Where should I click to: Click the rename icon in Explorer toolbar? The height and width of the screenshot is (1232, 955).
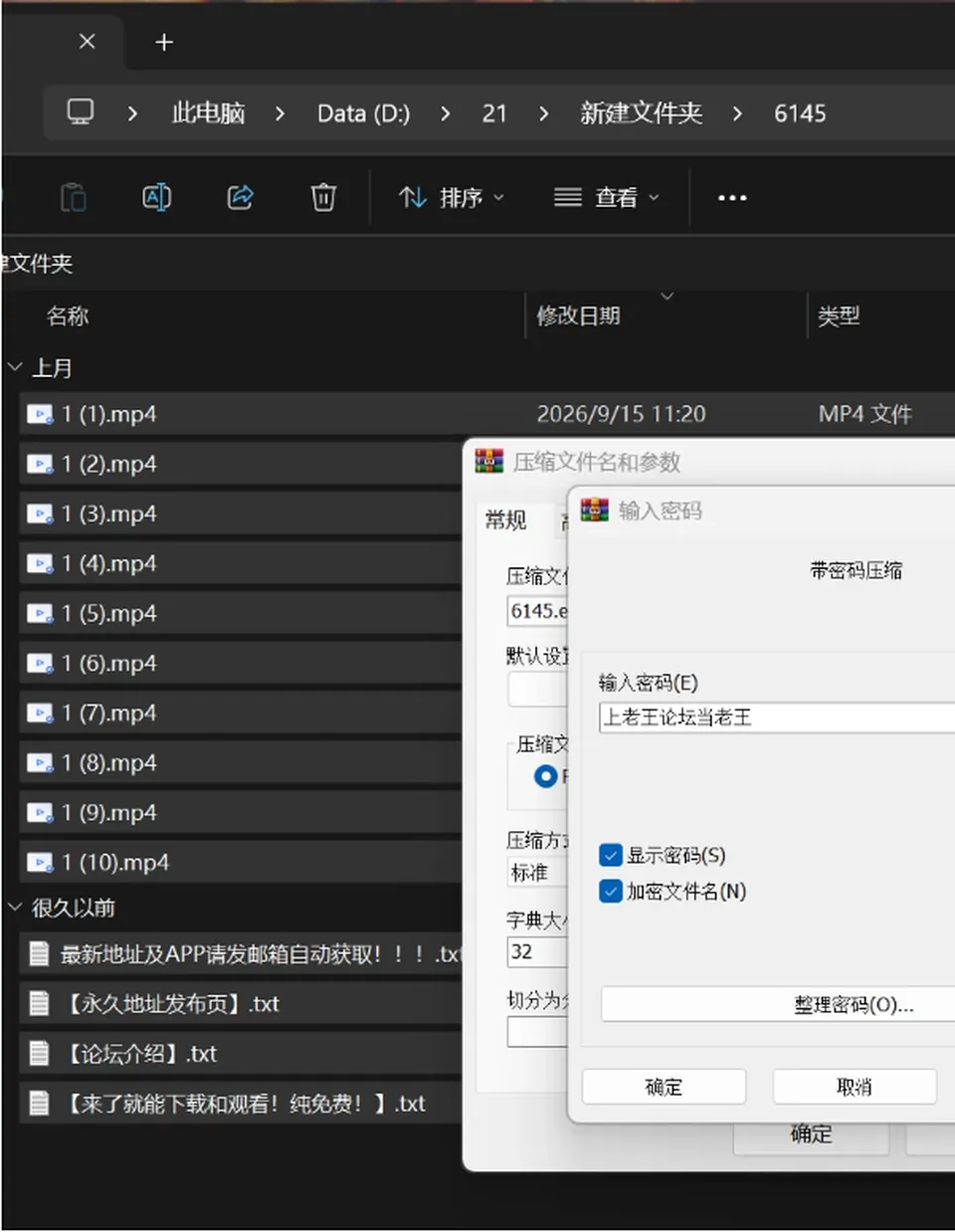(x=157, y=197)
